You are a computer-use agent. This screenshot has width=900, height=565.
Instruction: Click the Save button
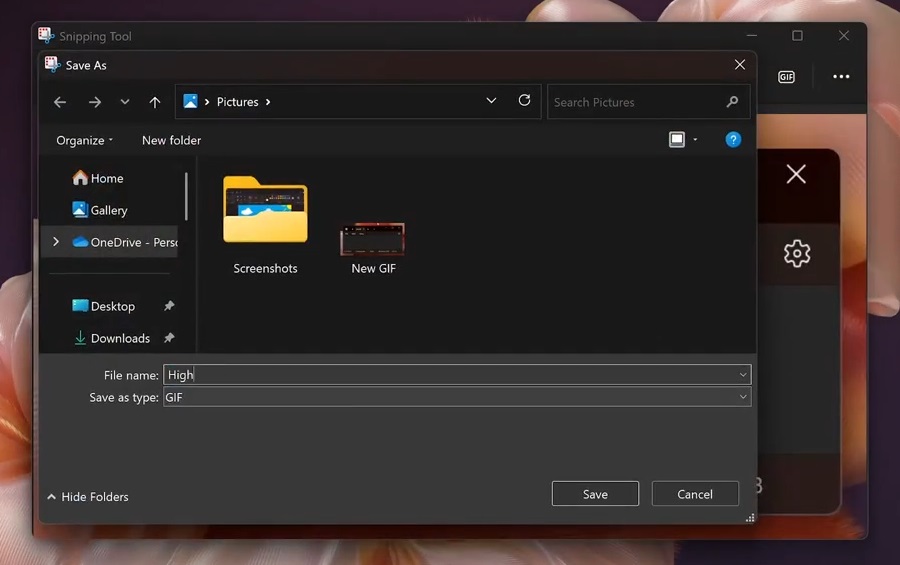tap(595, 494)
